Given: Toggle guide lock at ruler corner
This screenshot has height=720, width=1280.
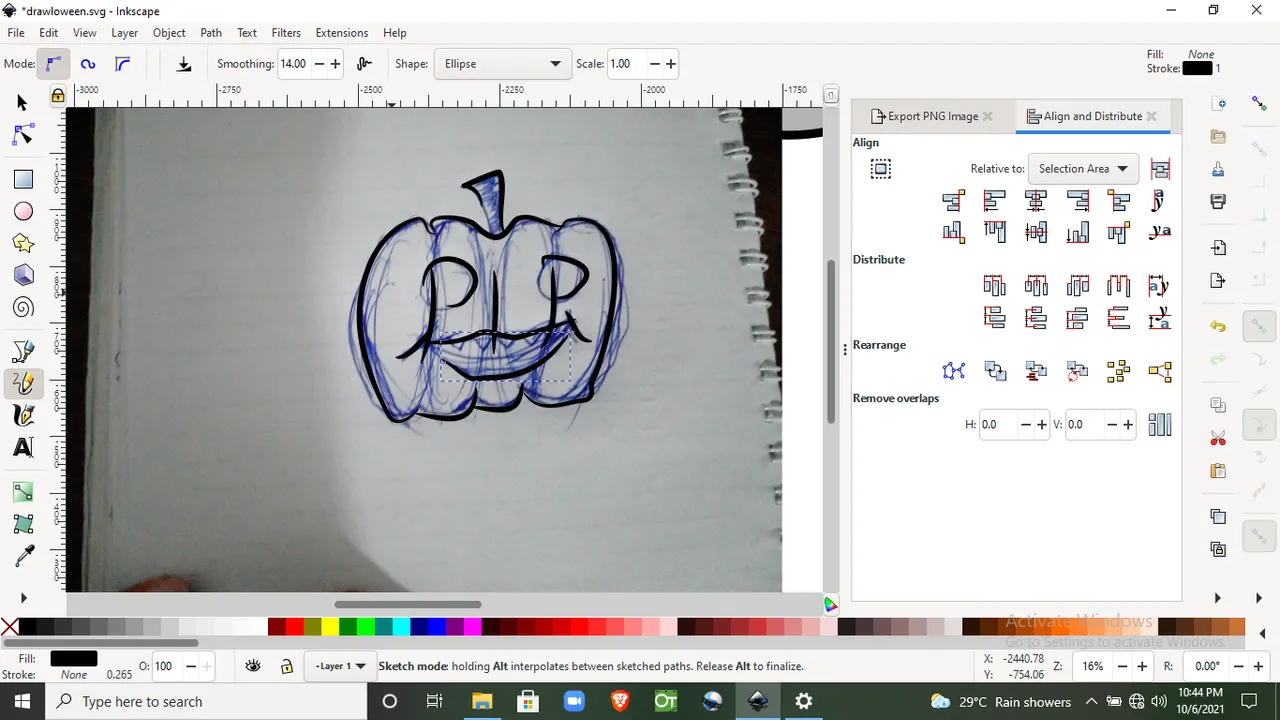Looking at the screenshot, I should (x=58, y=96).
